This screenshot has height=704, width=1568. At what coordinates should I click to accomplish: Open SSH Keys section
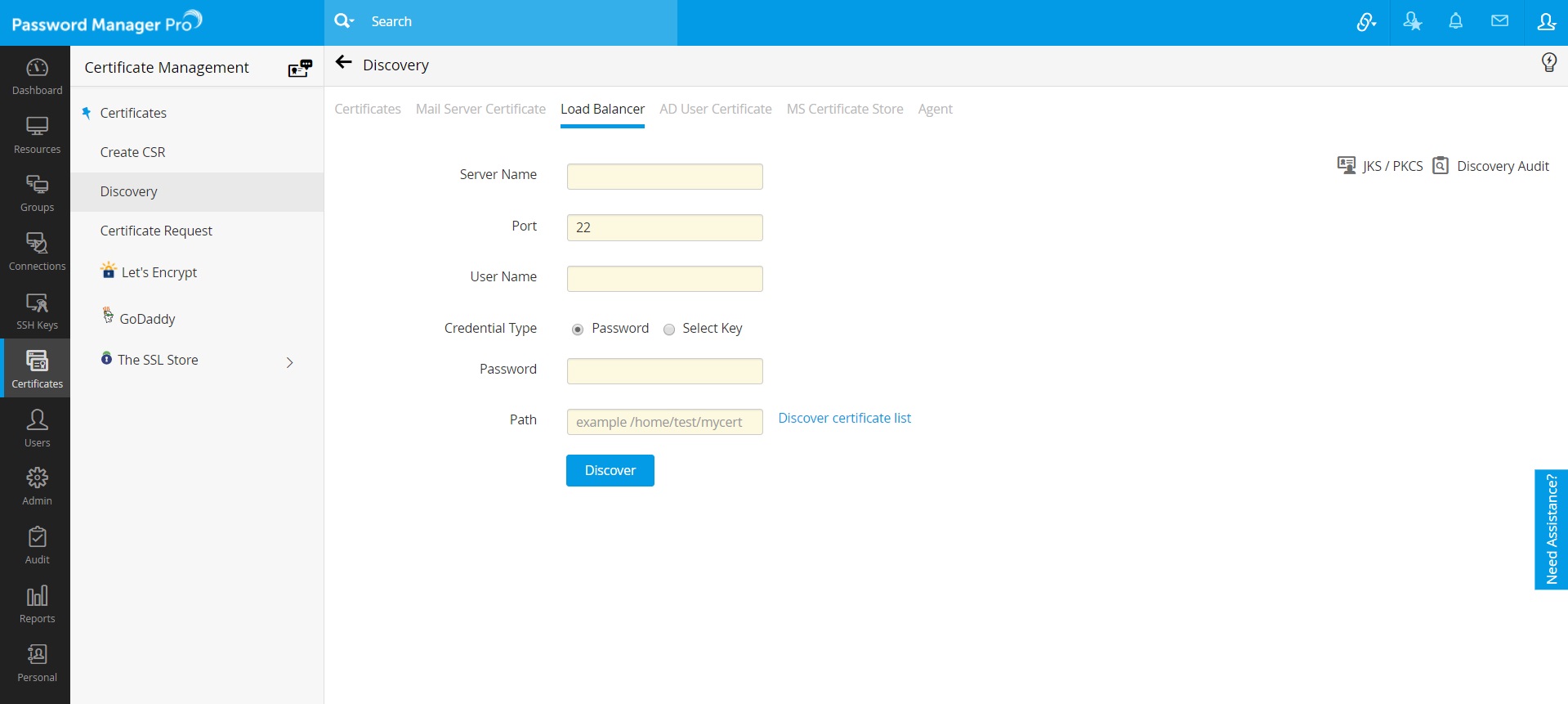[x=37, y=312]
